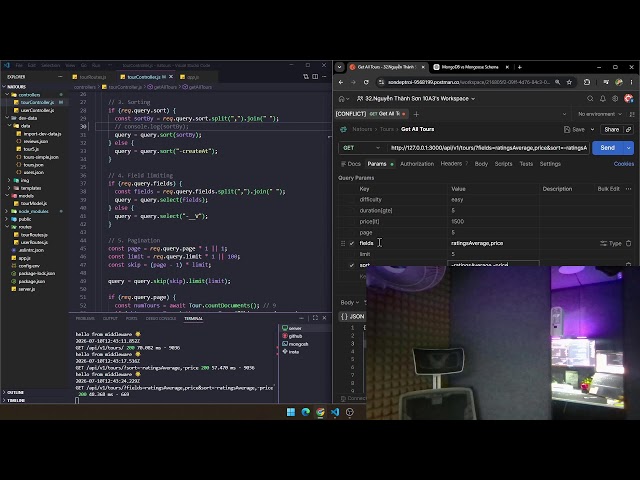Open Postman notifications bell
This screenshot has width=640, height=480.
pyautogui.click(x=602, y=98)
